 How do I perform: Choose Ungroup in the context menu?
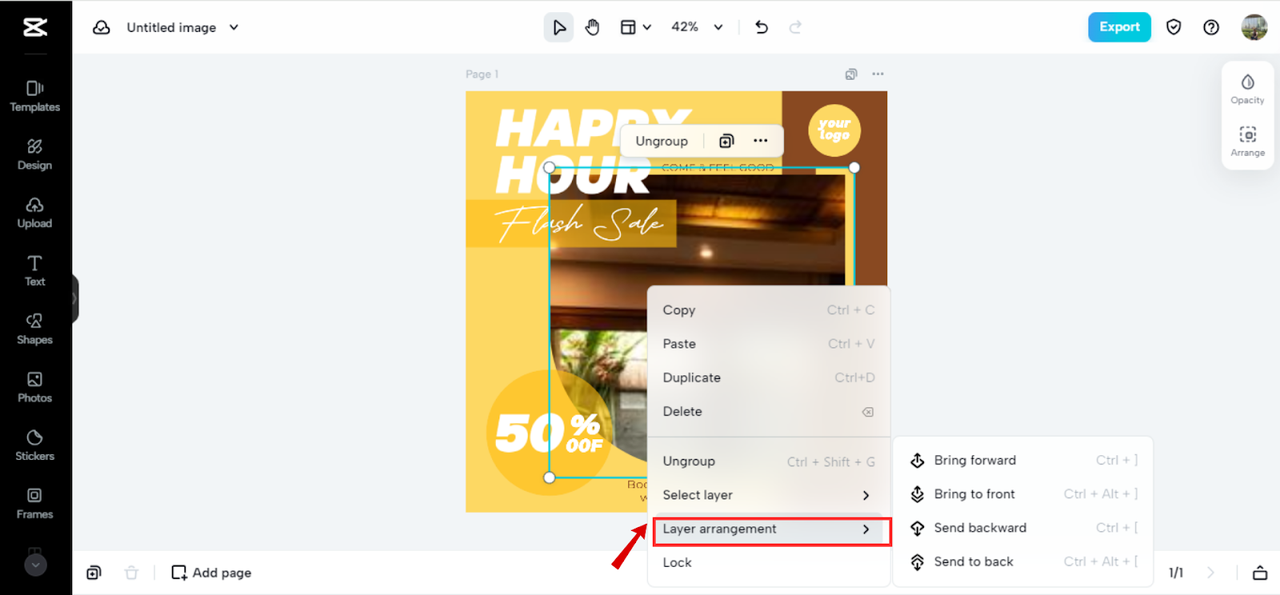click(768, 461)
